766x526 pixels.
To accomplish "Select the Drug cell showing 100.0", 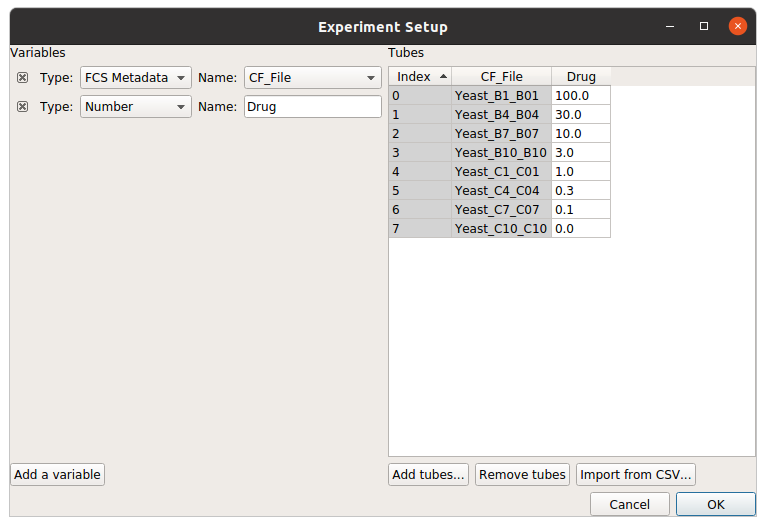I will pos(581,96).
